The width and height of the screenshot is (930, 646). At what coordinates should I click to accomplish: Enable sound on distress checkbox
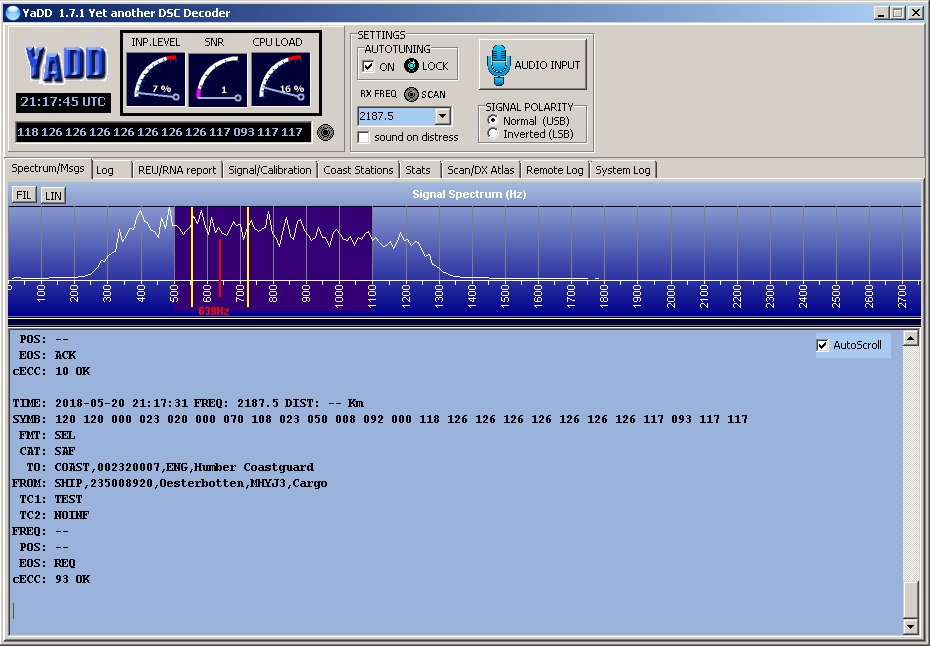tap(364, 138)
